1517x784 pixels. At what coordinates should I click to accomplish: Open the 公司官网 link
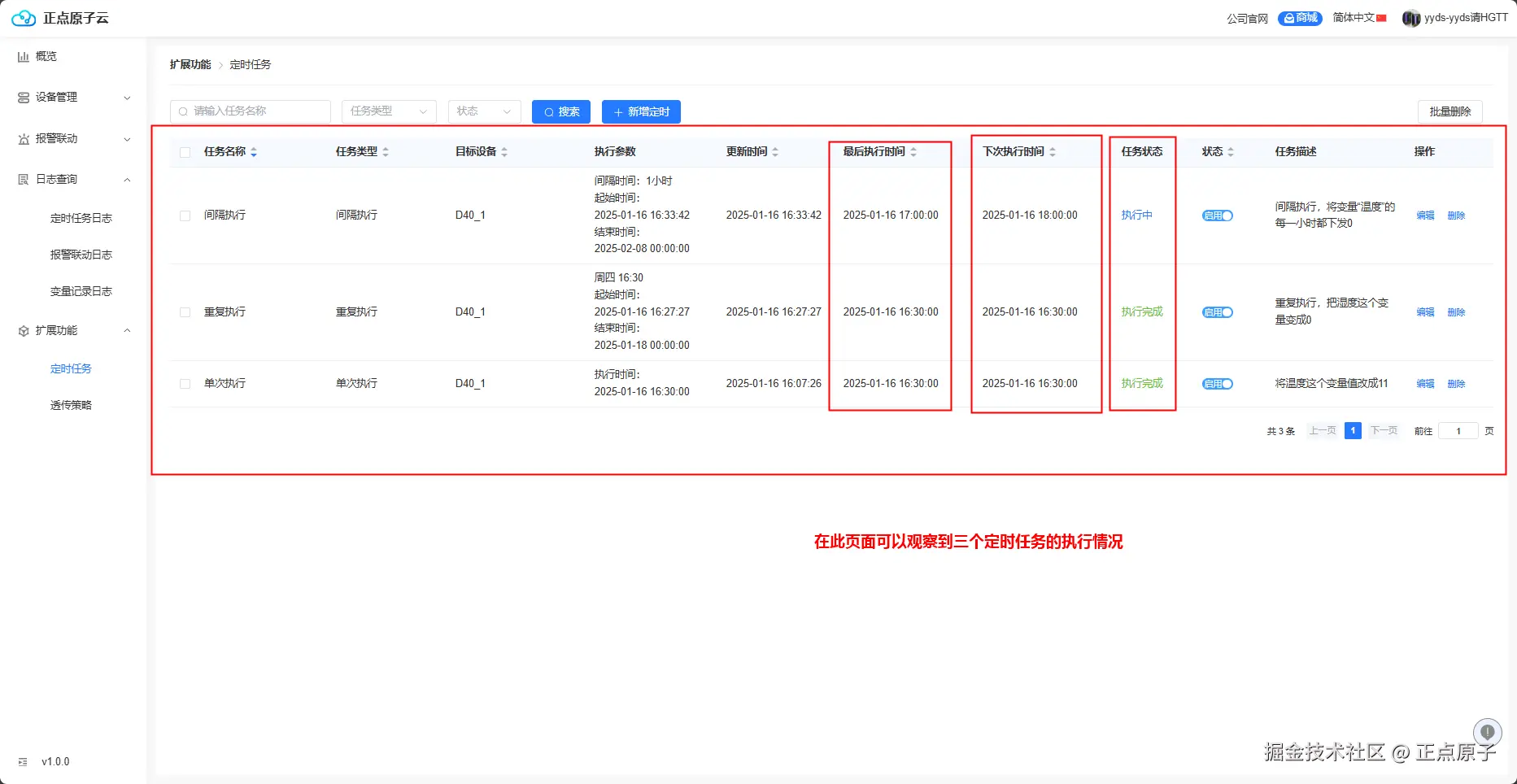(x=1247, y=19)
